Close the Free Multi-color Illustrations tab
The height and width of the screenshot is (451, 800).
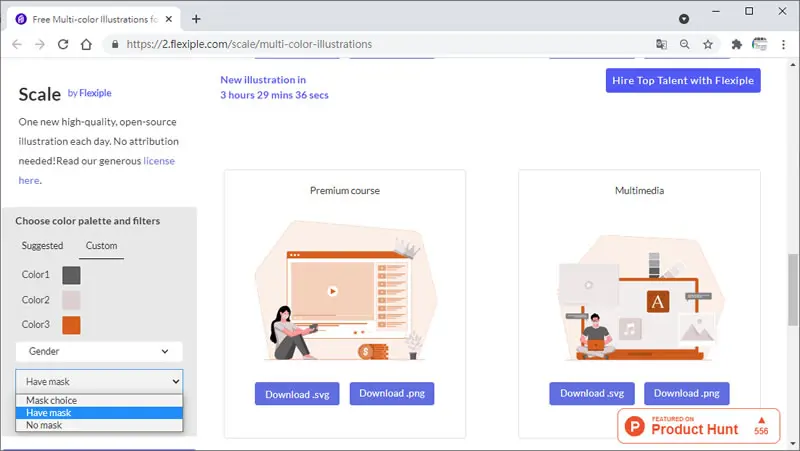click(x=169, y=19)
